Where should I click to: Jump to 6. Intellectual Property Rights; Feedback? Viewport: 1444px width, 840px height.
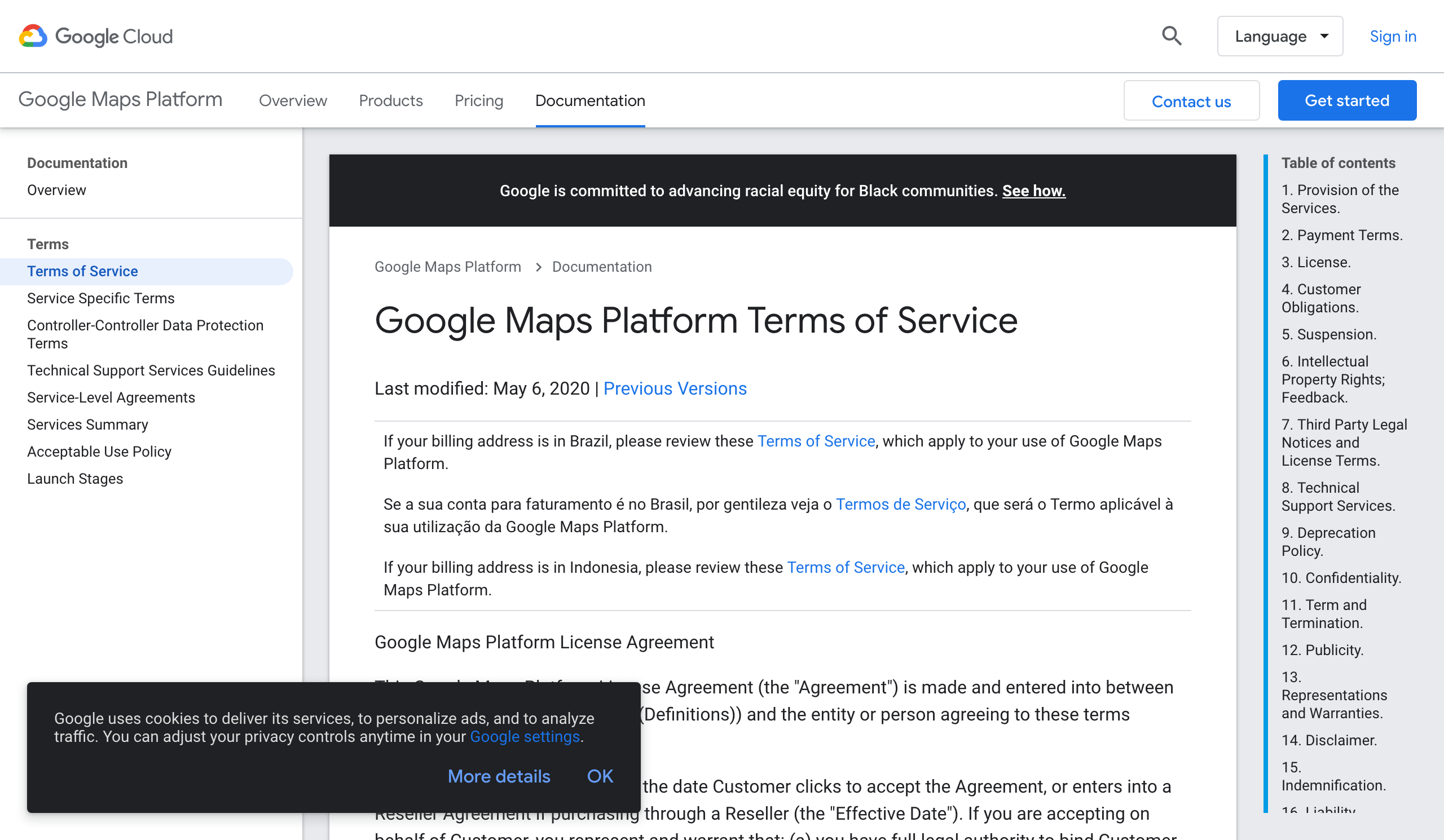coord(1333,379)
